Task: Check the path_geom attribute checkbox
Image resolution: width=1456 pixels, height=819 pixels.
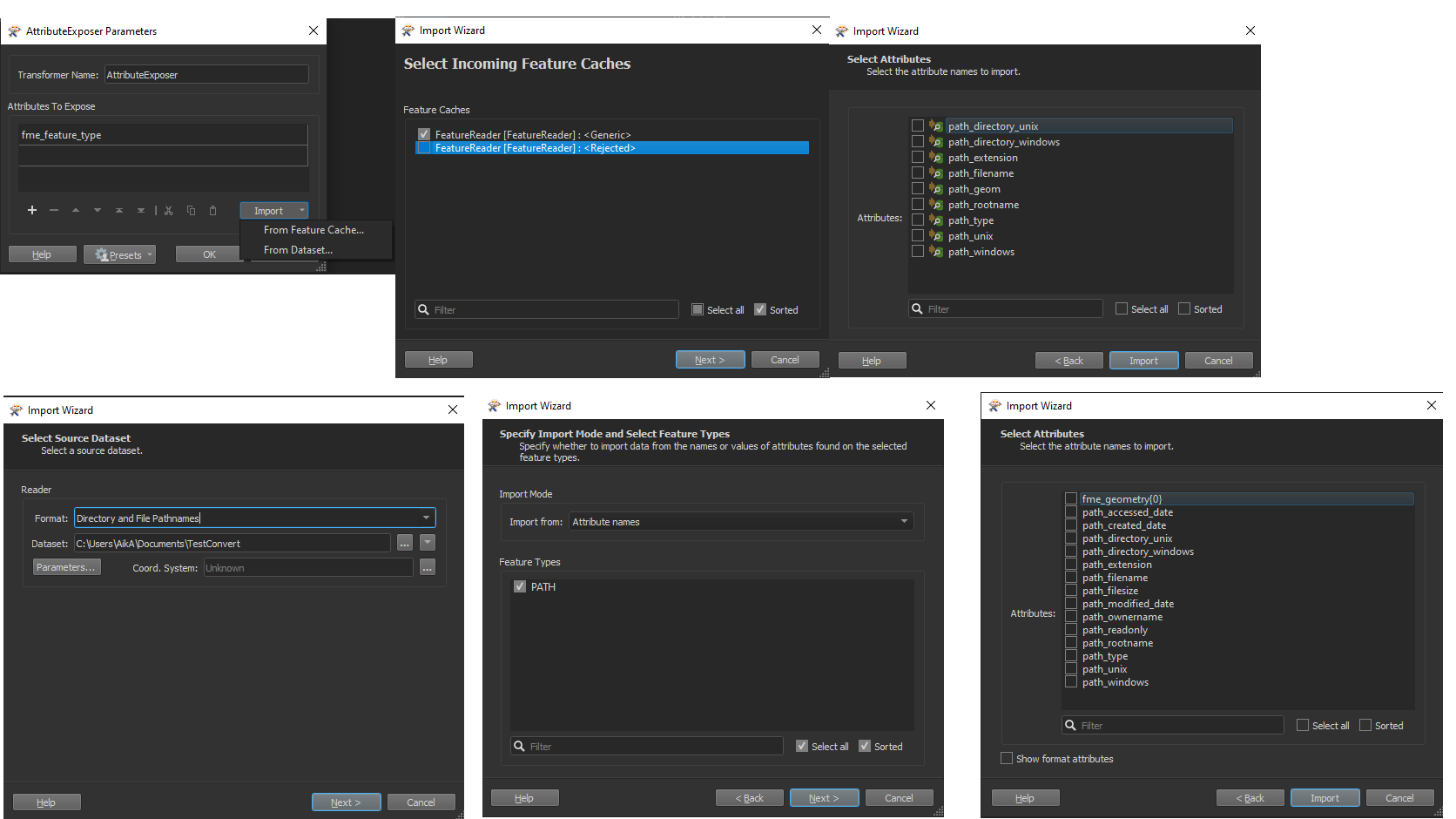Action: click(918, 188)
